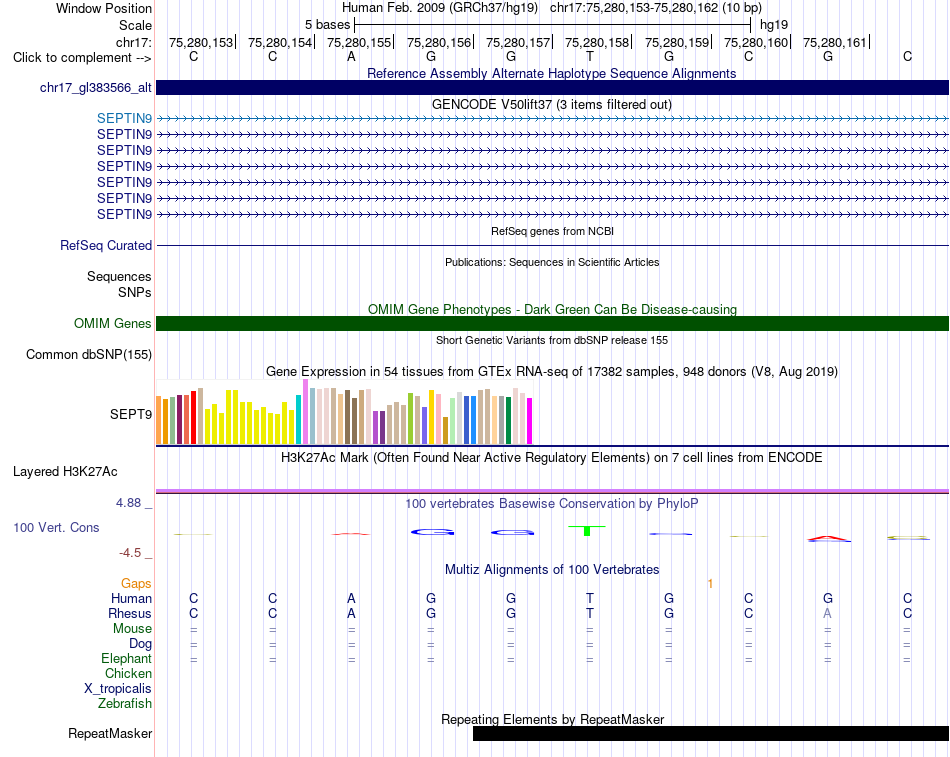Open the RepeatMasker track label
Screen dimensions: 950x757
click(x=110, y=733)
